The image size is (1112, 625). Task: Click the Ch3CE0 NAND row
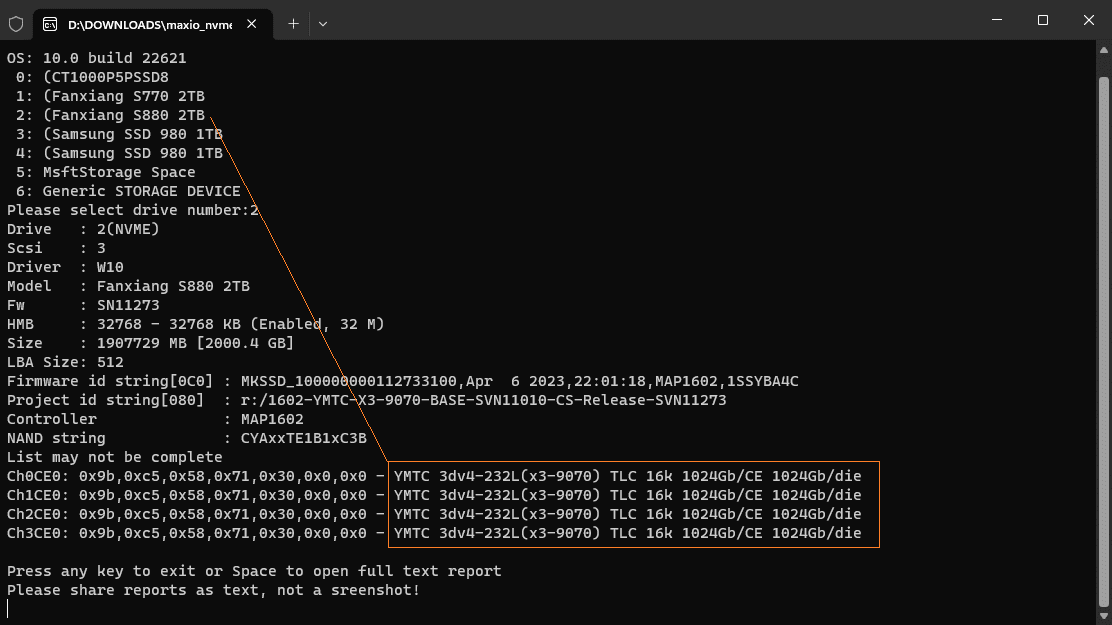coord(434,533)
